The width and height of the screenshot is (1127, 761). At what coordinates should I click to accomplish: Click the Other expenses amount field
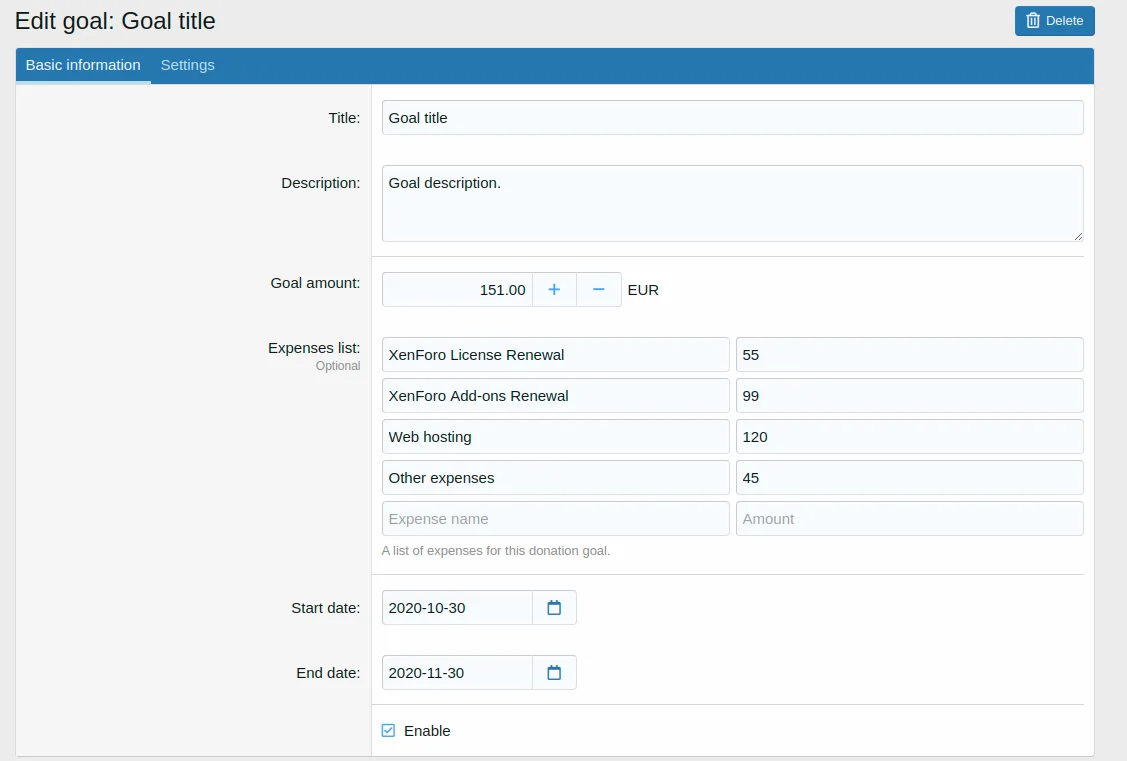pyautogui.click(x=908, y=478)
